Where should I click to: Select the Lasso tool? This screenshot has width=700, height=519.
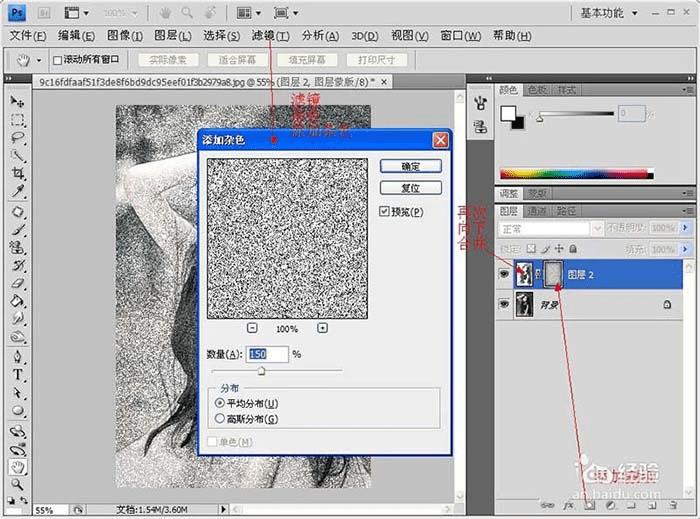point(17,137)
